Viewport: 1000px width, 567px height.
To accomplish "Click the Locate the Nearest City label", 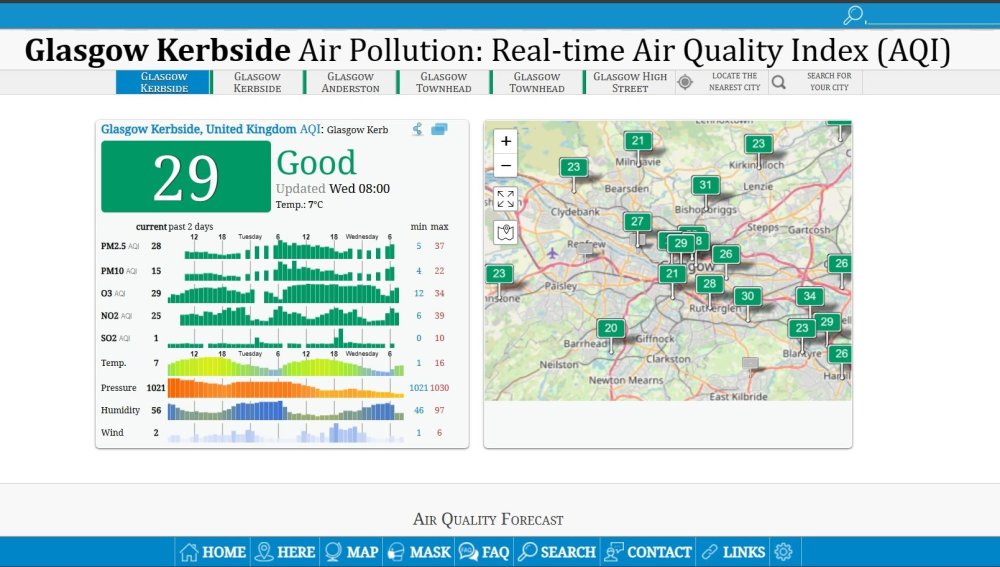I will click(x=735, y=82).
